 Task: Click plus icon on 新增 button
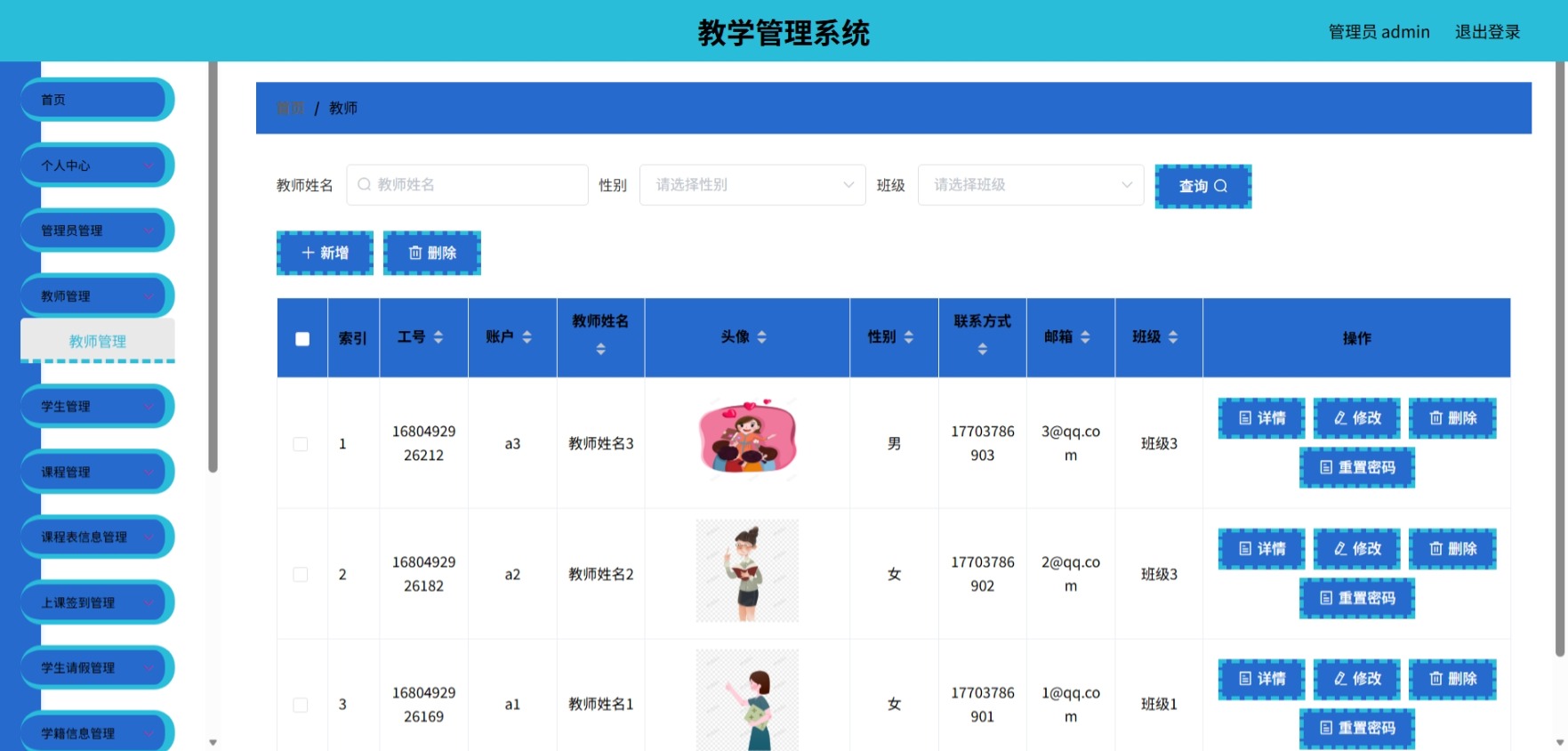point(308,253)
